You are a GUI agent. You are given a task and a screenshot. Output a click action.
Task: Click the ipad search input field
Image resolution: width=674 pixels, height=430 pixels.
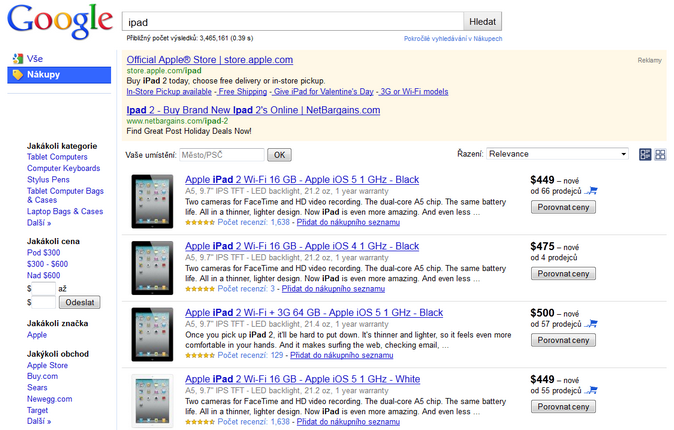pos(293,22)
